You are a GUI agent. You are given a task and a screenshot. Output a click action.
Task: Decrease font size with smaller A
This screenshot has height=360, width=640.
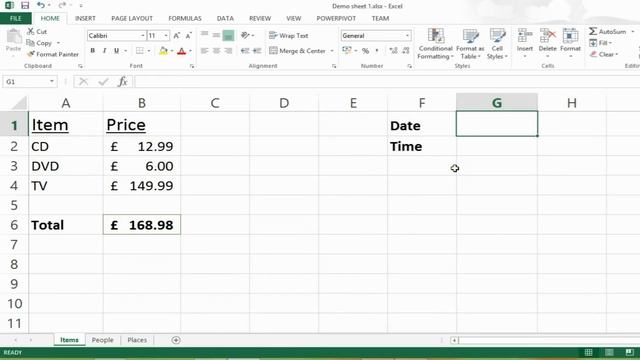pyautogui.click(x=188, y=36)
